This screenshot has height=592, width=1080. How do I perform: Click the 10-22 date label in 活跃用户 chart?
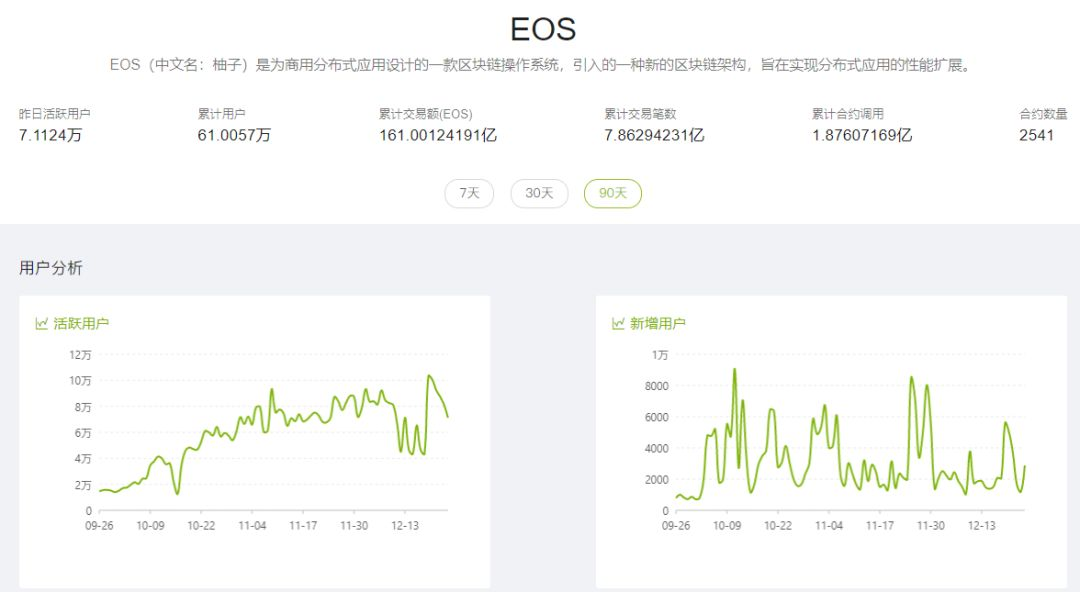[201, 526]
